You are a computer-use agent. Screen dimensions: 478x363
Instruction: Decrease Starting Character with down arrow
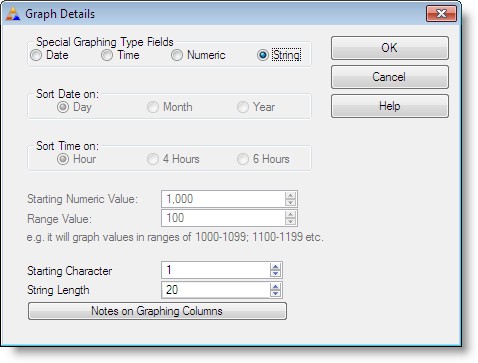pos(275,273)
